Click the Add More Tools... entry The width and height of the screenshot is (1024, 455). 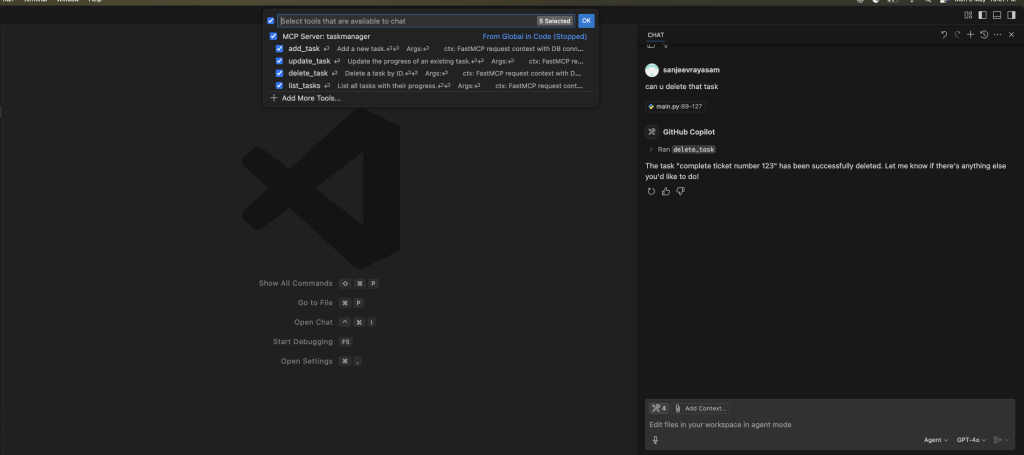pyautogui.click(x=311, y=98)
